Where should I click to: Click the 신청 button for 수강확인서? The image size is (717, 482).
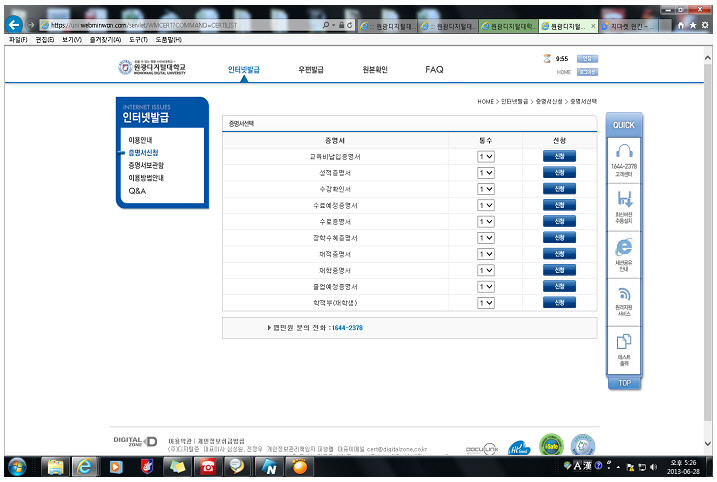559,189
